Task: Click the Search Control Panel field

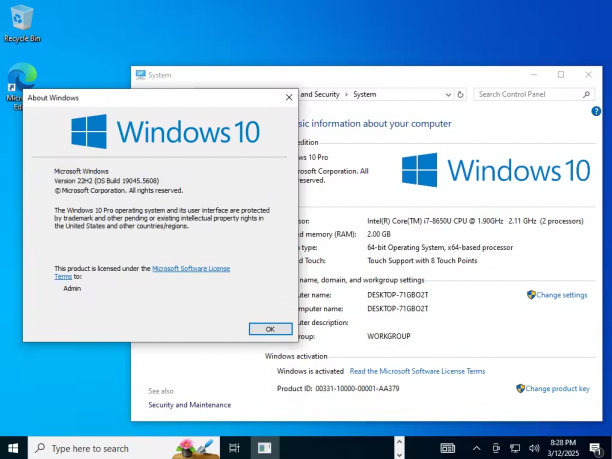Action: 534,94
